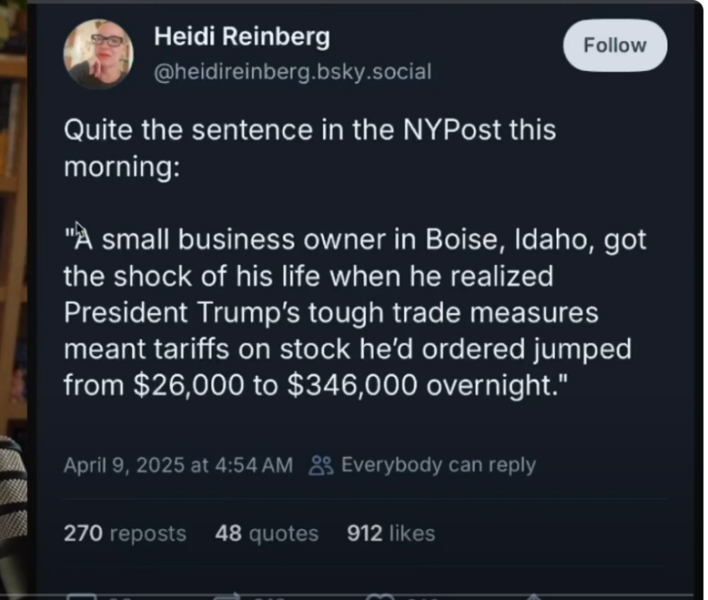Click the number 270 in reposts count
This screenshot has height=600, width=708.
[x=83, y=533]
